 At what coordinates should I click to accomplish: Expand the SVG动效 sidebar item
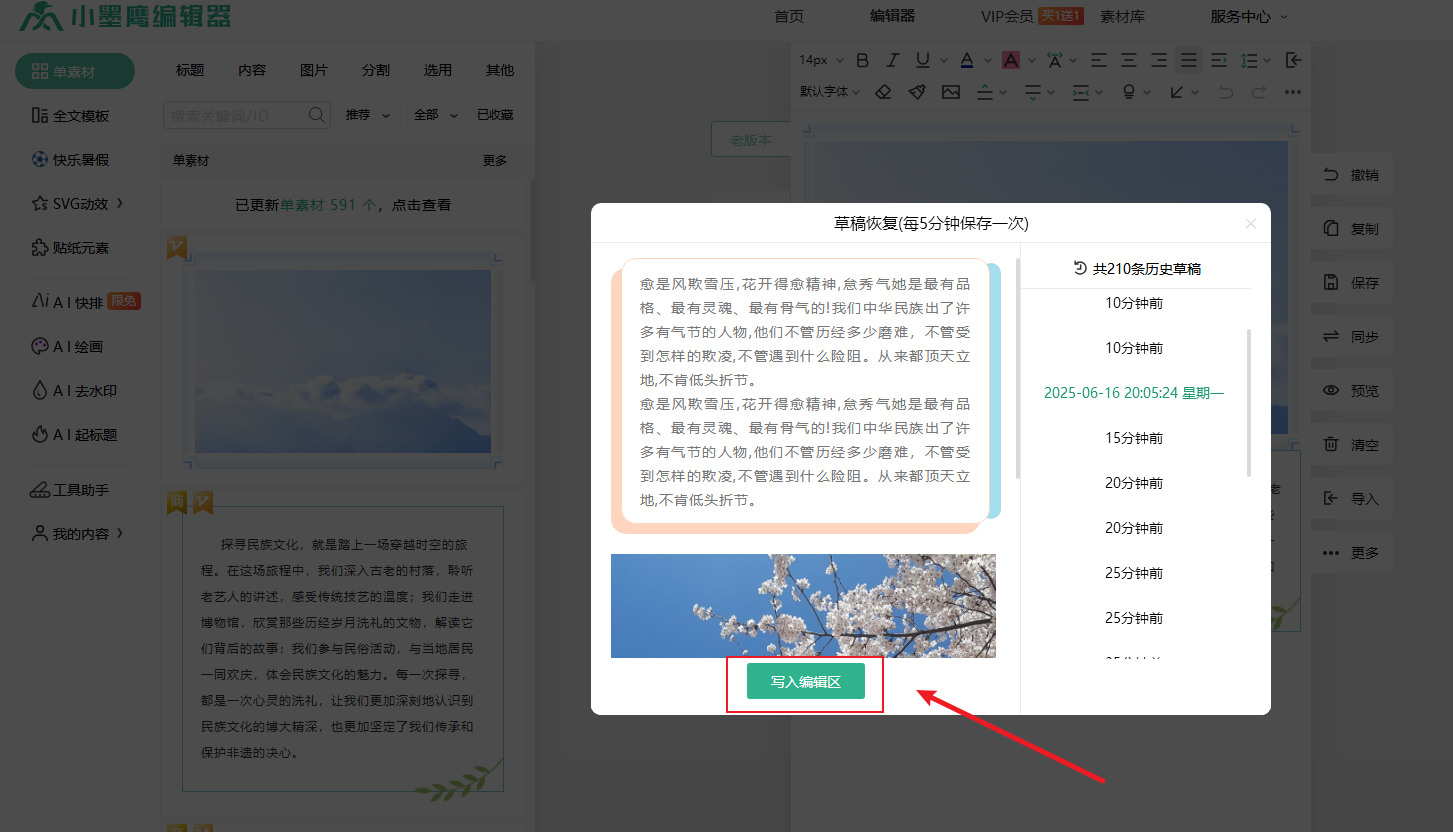coord(78,203)
